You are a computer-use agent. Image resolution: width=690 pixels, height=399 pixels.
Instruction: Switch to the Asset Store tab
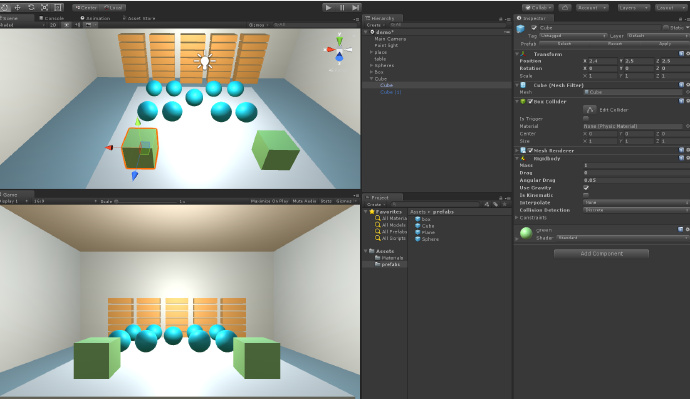tap(139, 18)
